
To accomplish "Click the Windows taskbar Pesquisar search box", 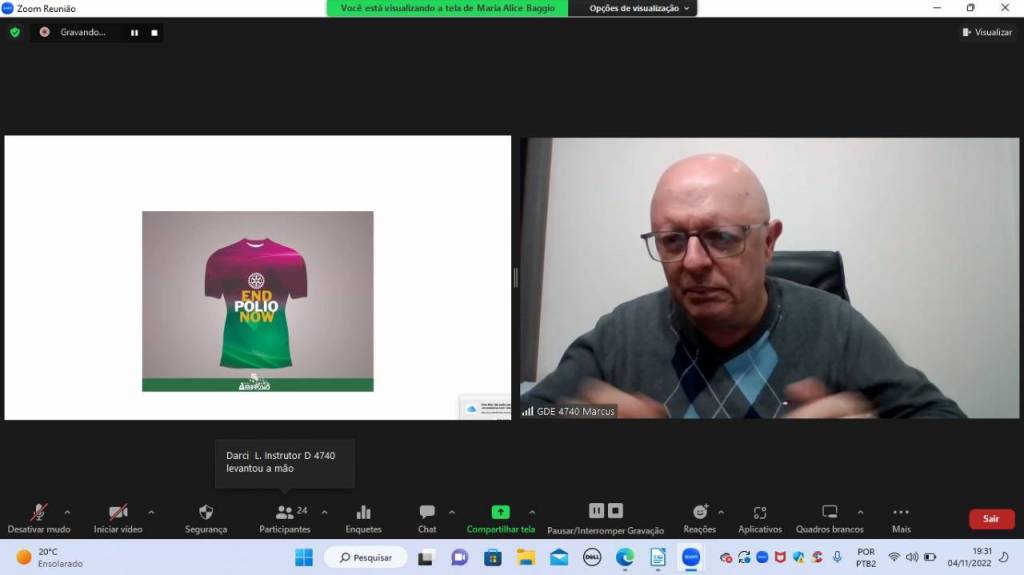I will (365, 557).
